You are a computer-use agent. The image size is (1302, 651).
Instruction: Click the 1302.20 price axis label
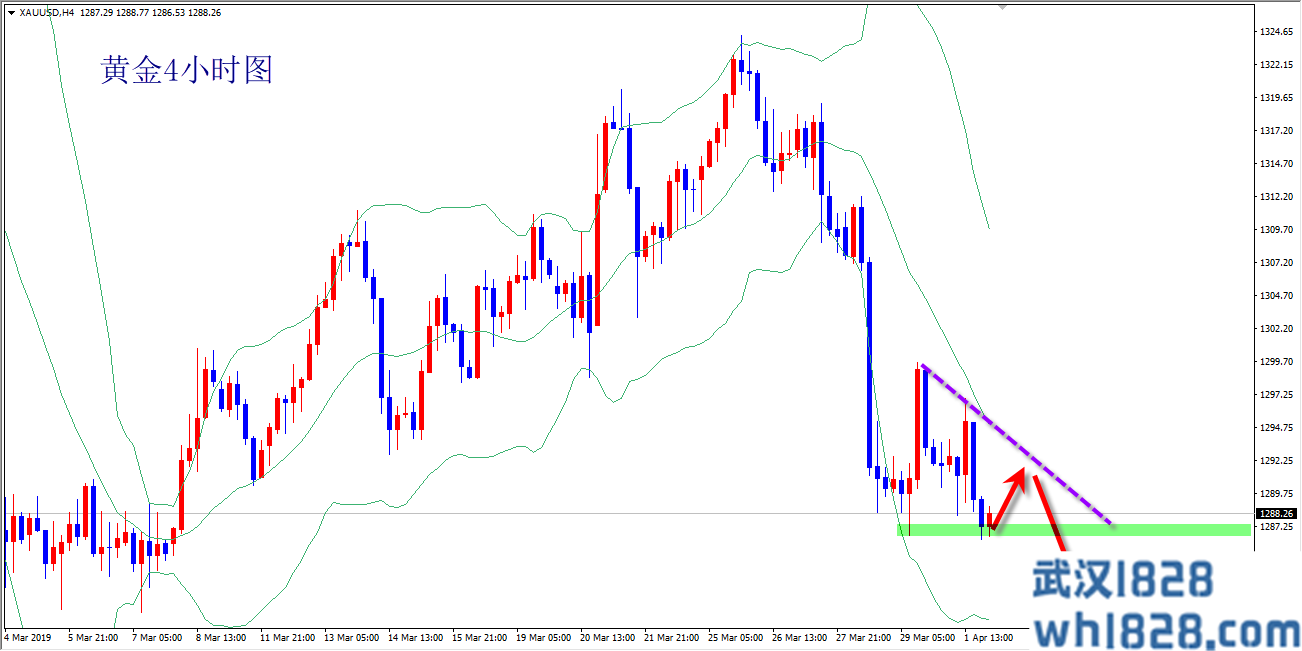pyautogui.click(x=1276, y=329)
